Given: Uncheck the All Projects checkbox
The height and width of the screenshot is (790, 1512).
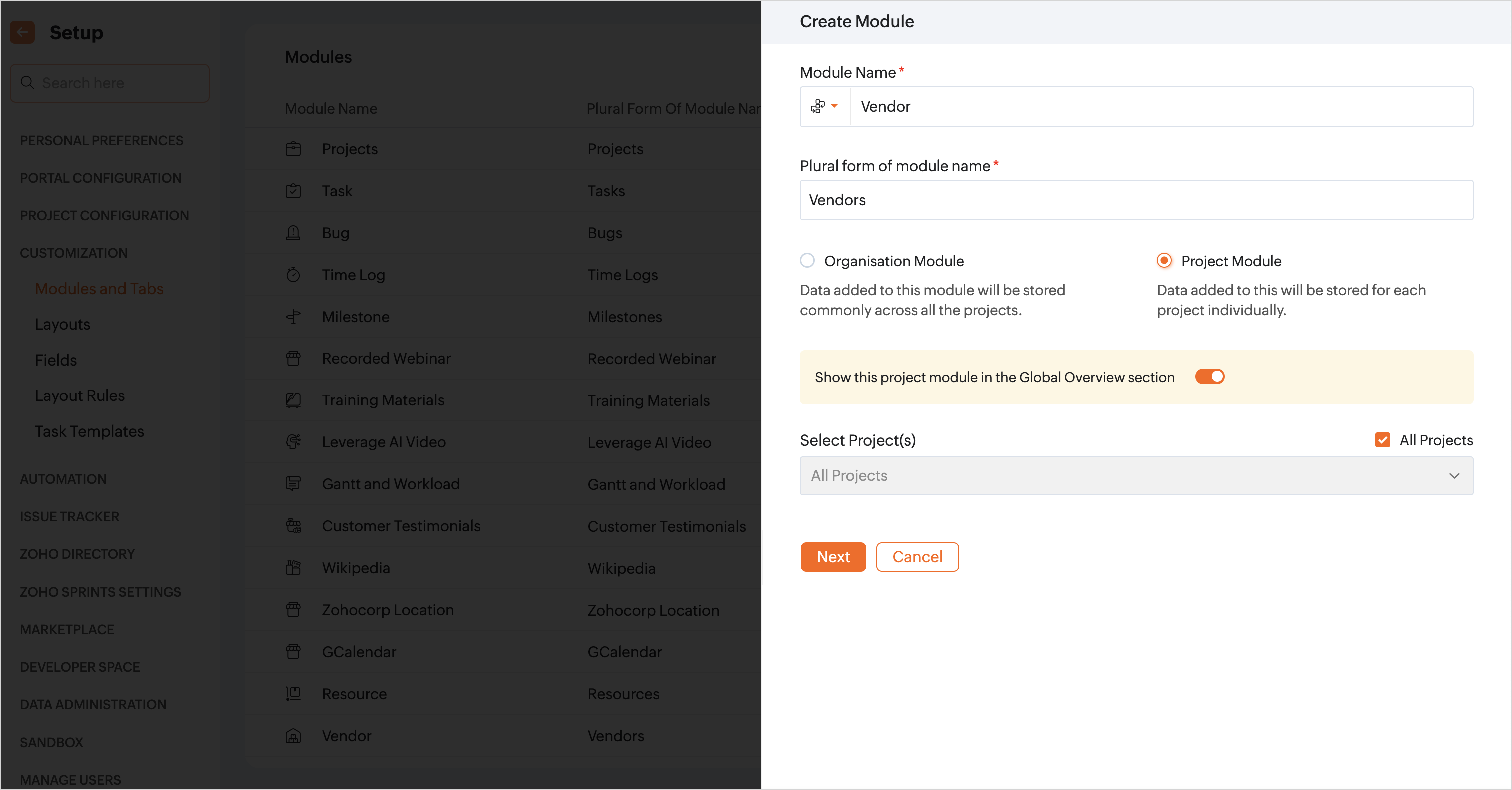Looking at the screenshot, I should pyautogui.click(x=1382, y=440).
